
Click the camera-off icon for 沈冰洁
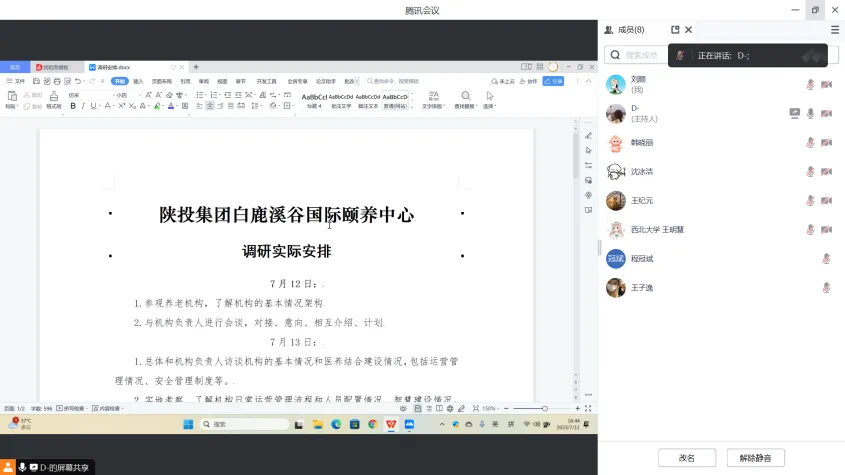coord(826,171)
